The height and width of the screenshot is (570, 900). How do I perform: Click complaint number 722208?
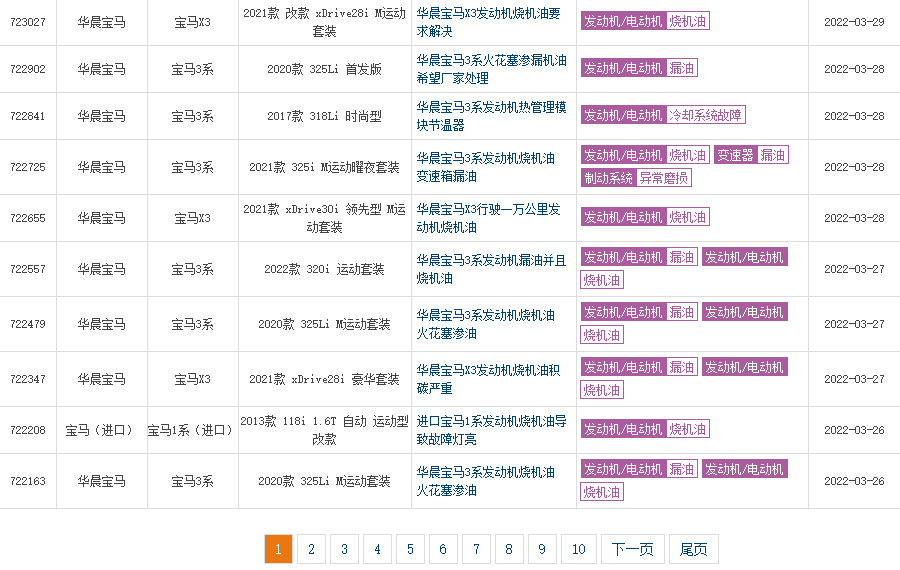(28, 431)
